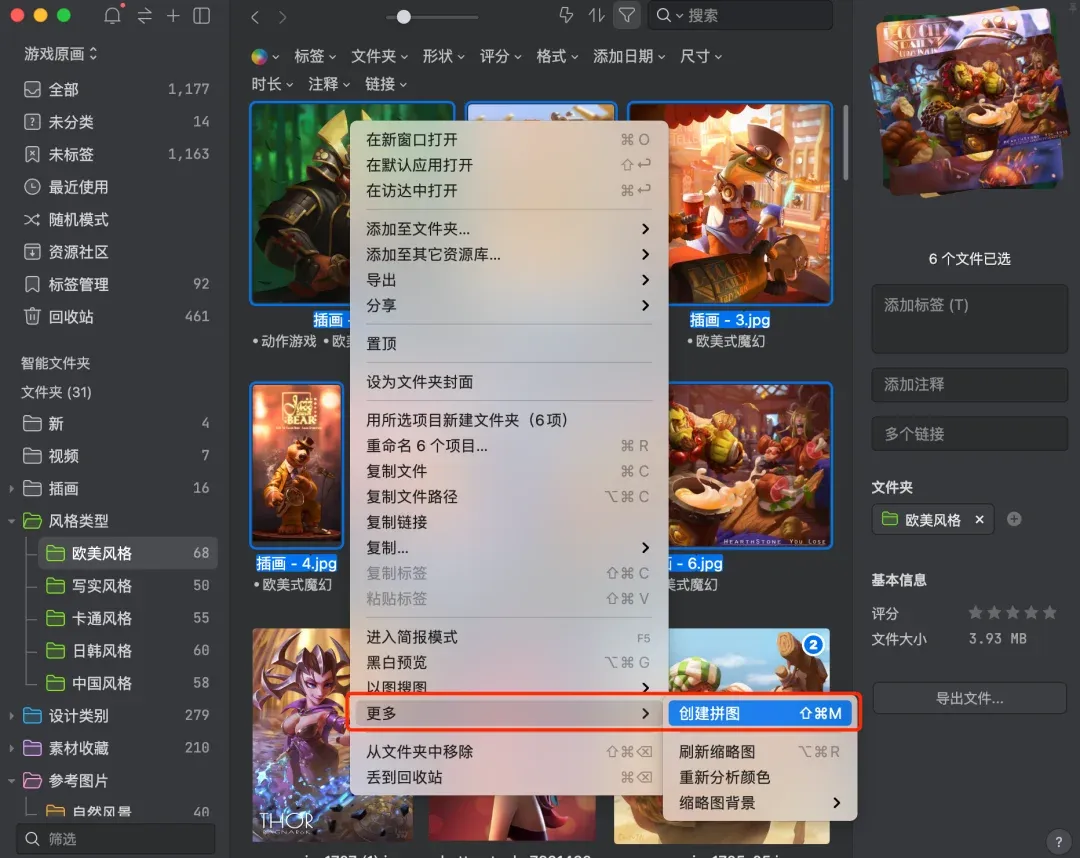The height and width of the screenshot is (858, 1080).
Task: Click the 添加注释 input box
Action: (969, 384)
